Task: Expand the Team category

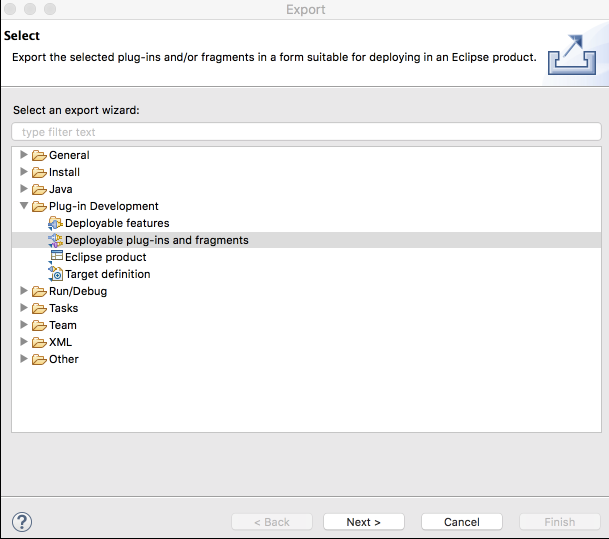Action: point(24,325)
